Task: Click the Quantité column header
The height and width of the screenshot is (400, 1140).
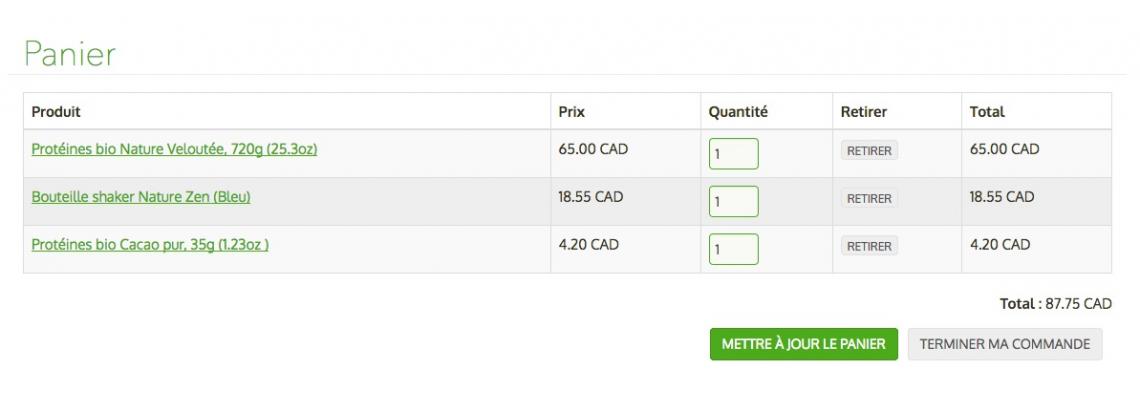Action: [x=738, y=112]
